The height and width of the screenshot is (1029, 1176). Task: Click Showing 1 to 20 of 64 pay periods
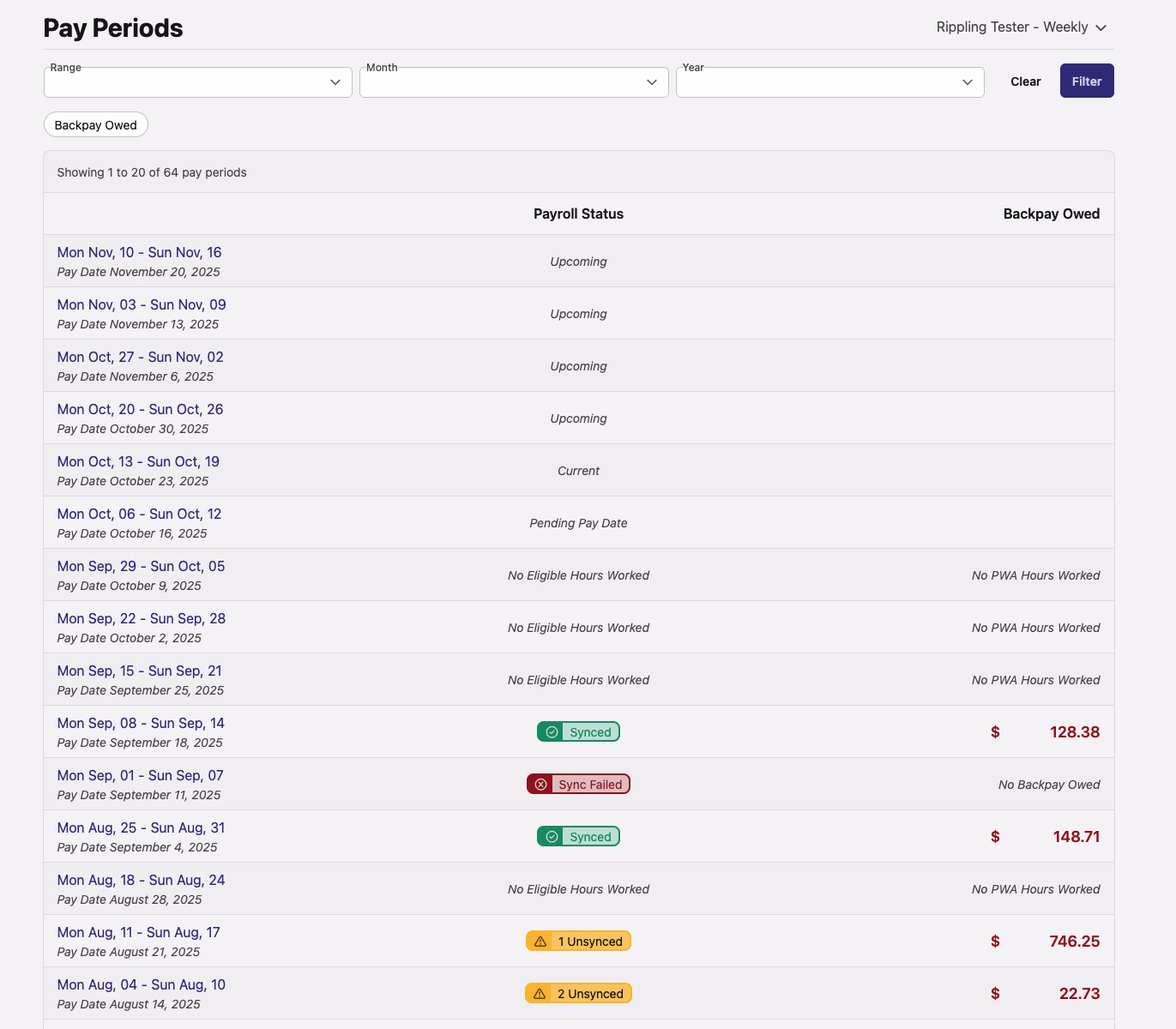click(x=152, y=172)
